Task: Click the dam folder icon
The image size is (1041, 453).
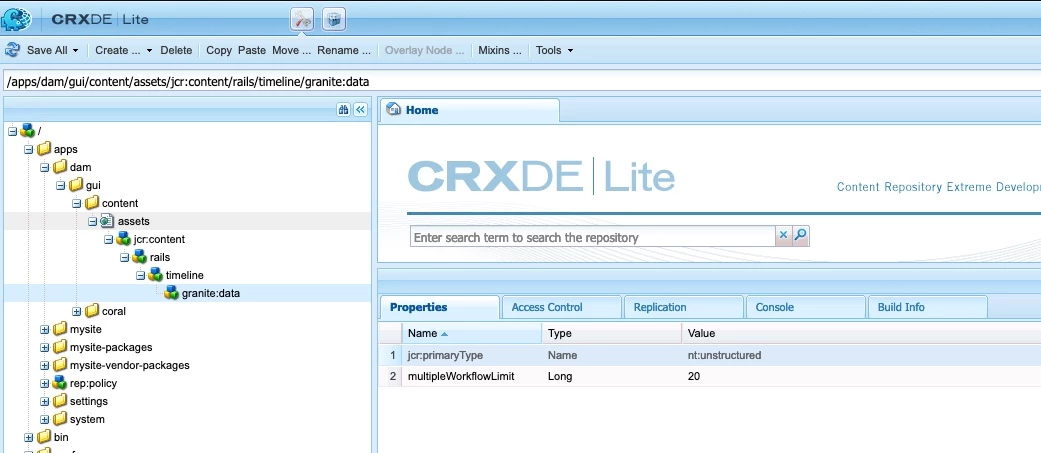Action: click(x=60, y=167)
